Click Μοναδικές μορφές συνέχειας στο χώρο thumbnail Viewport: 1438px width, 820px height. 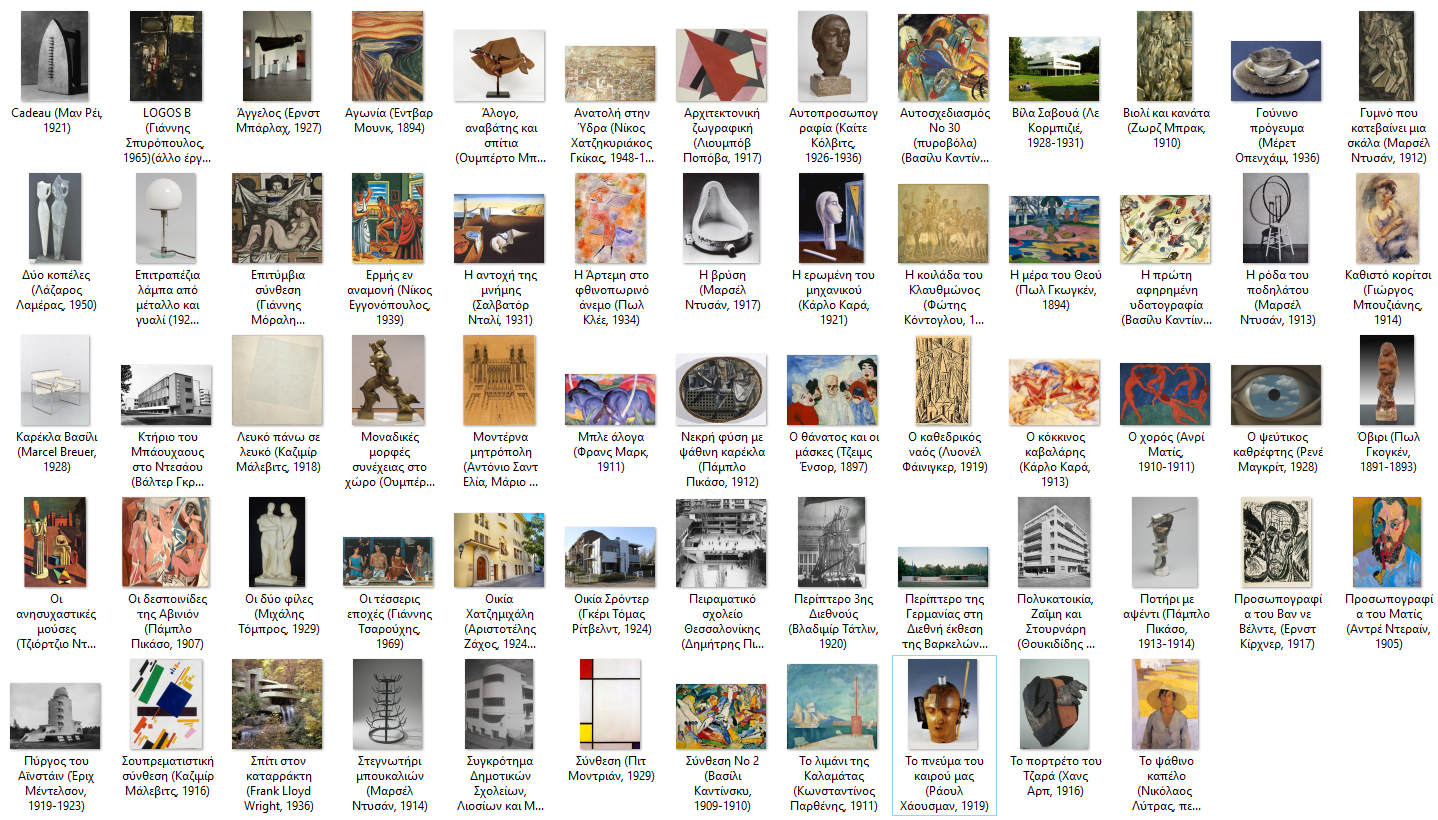coord(387,379)
